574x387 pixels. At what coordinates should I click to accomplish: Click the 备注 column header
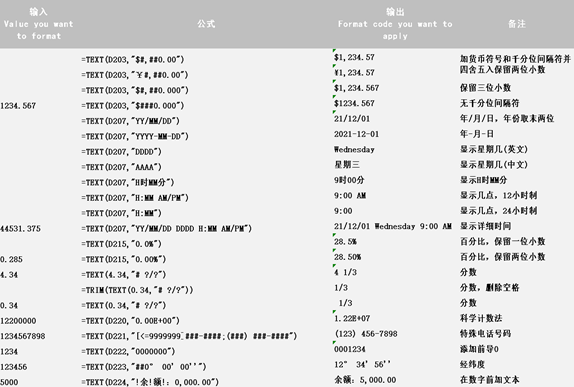coord(517,24)
